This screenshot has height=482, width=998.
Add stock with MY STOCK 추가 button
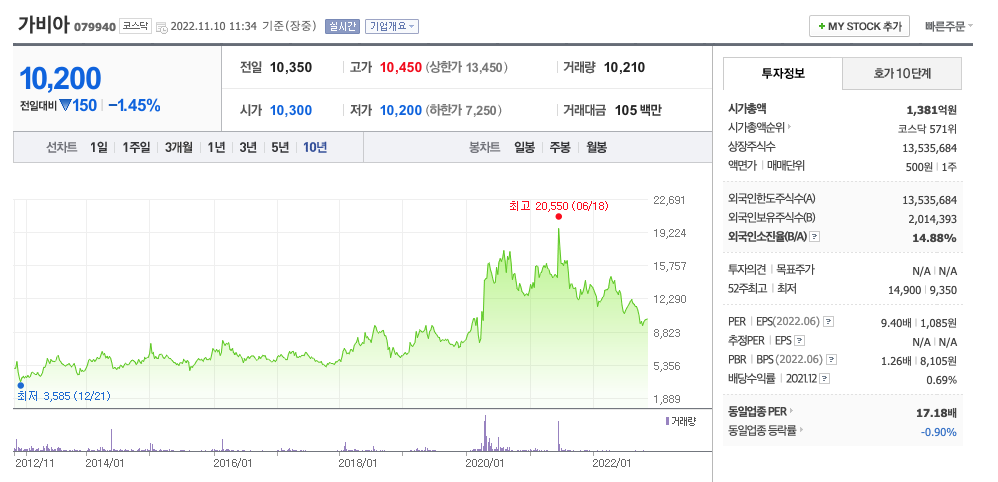859,27
